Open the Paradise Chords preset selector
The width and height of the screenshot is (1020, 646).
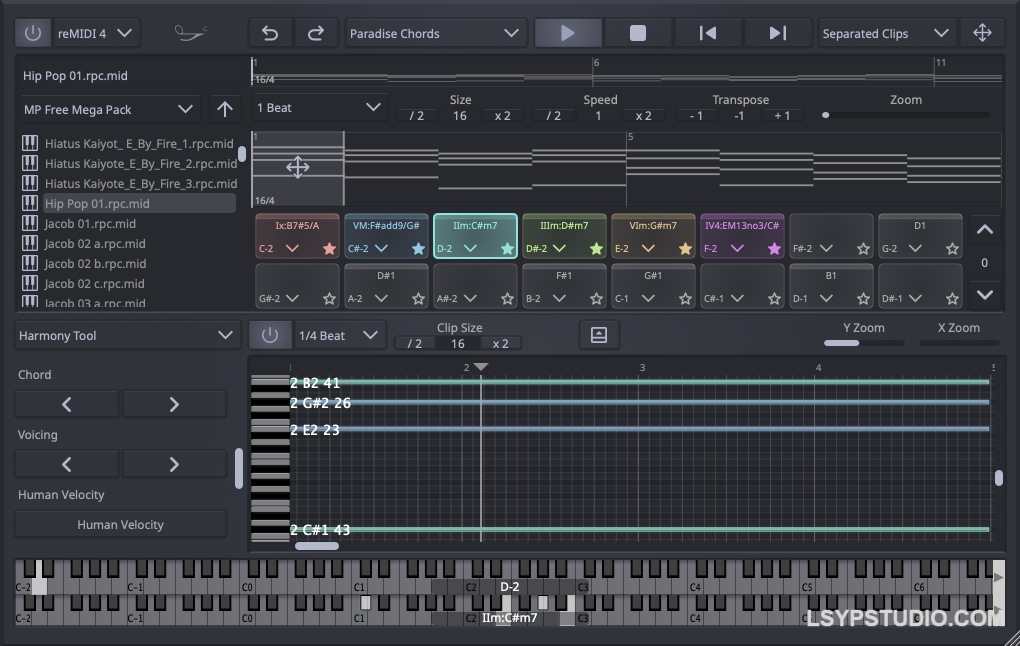(x=436, y=32)
